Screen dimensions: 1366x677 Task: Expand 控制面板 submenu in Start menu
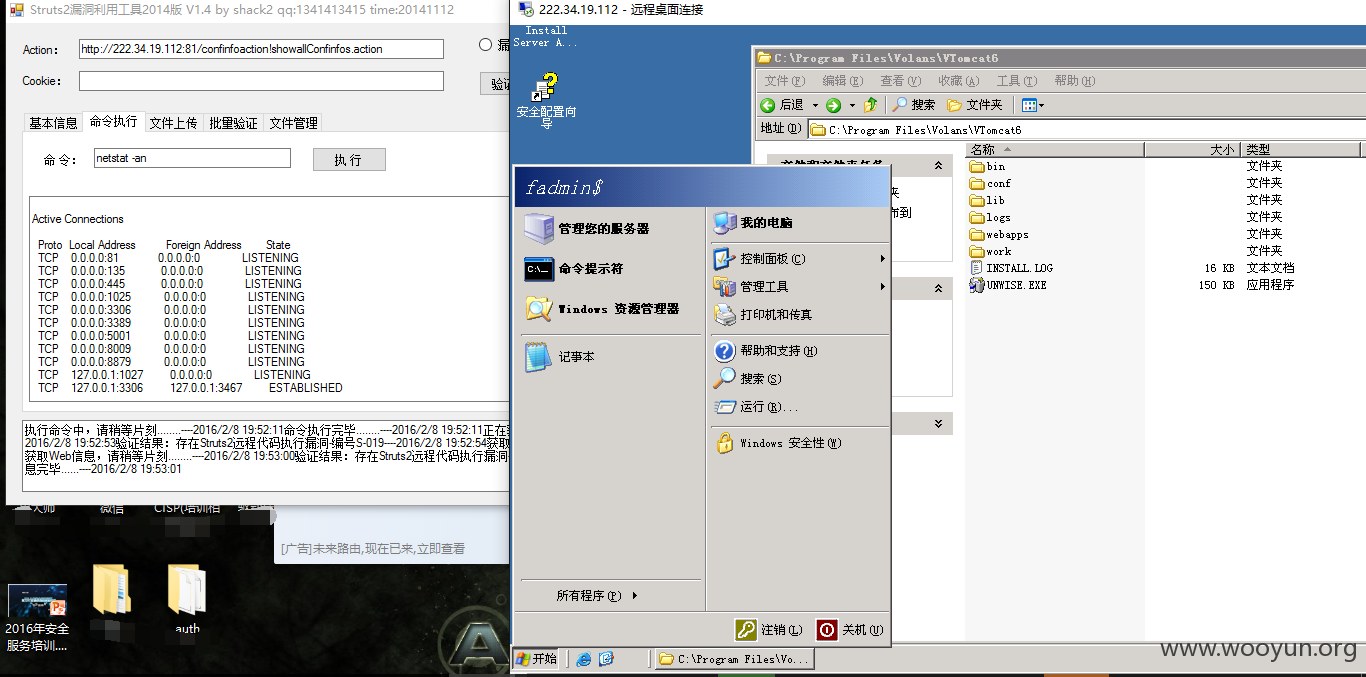pyautogui.click(x=883, y=259)
